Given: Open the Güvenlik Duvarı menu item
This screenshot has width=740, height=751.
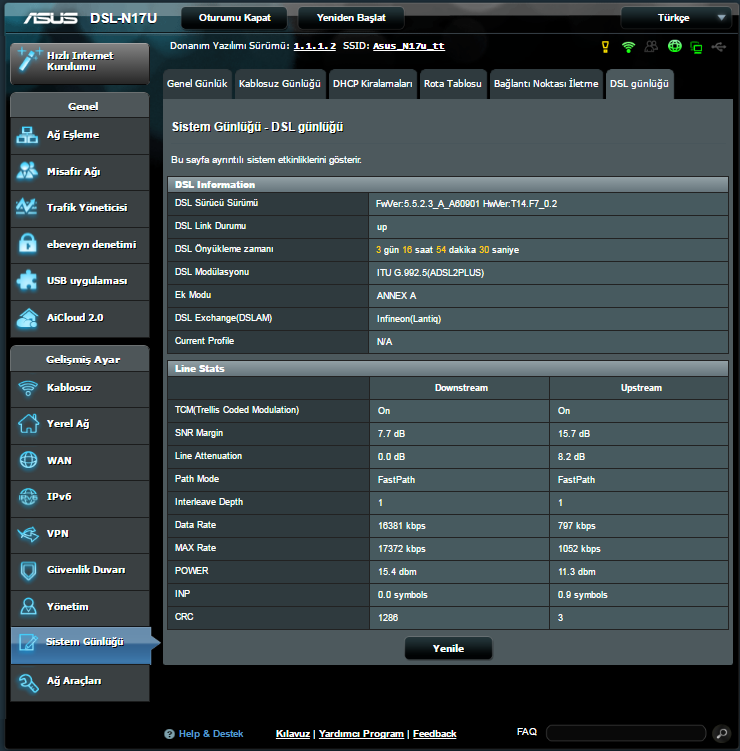Looking at the screenshot, I should pyautogui.click(x=80, y=570).
